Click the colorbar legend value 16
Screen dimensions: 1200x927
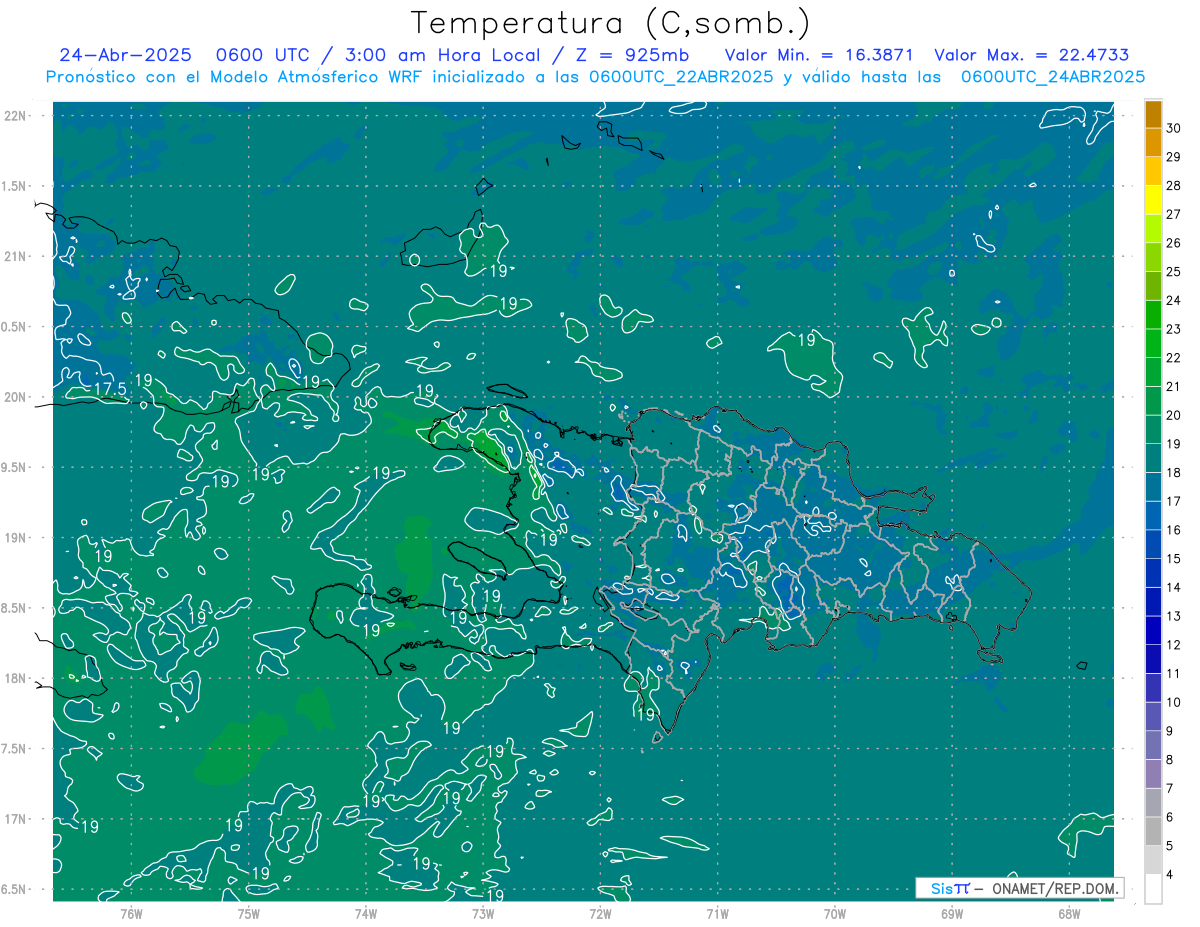(1174, 530)
